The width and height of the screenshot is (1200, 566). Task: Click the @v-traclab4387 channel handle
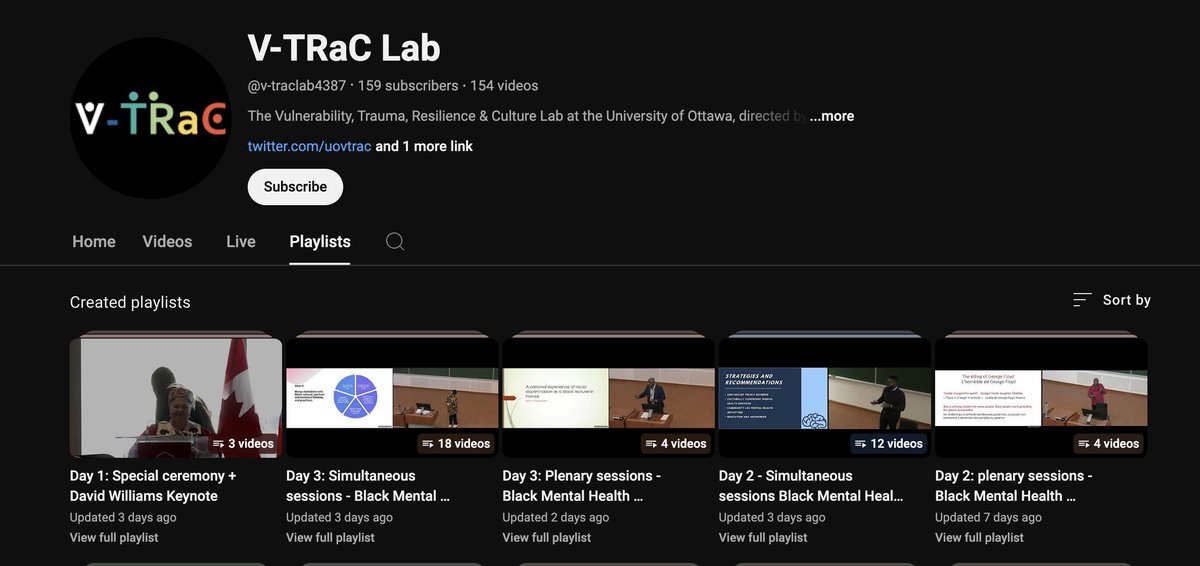[297, 86]
